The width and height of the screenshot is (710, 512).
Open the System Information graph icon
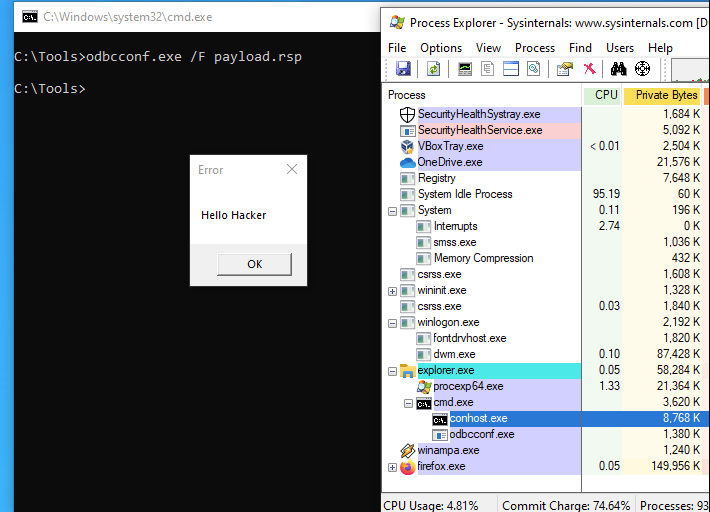click(465, 69)
